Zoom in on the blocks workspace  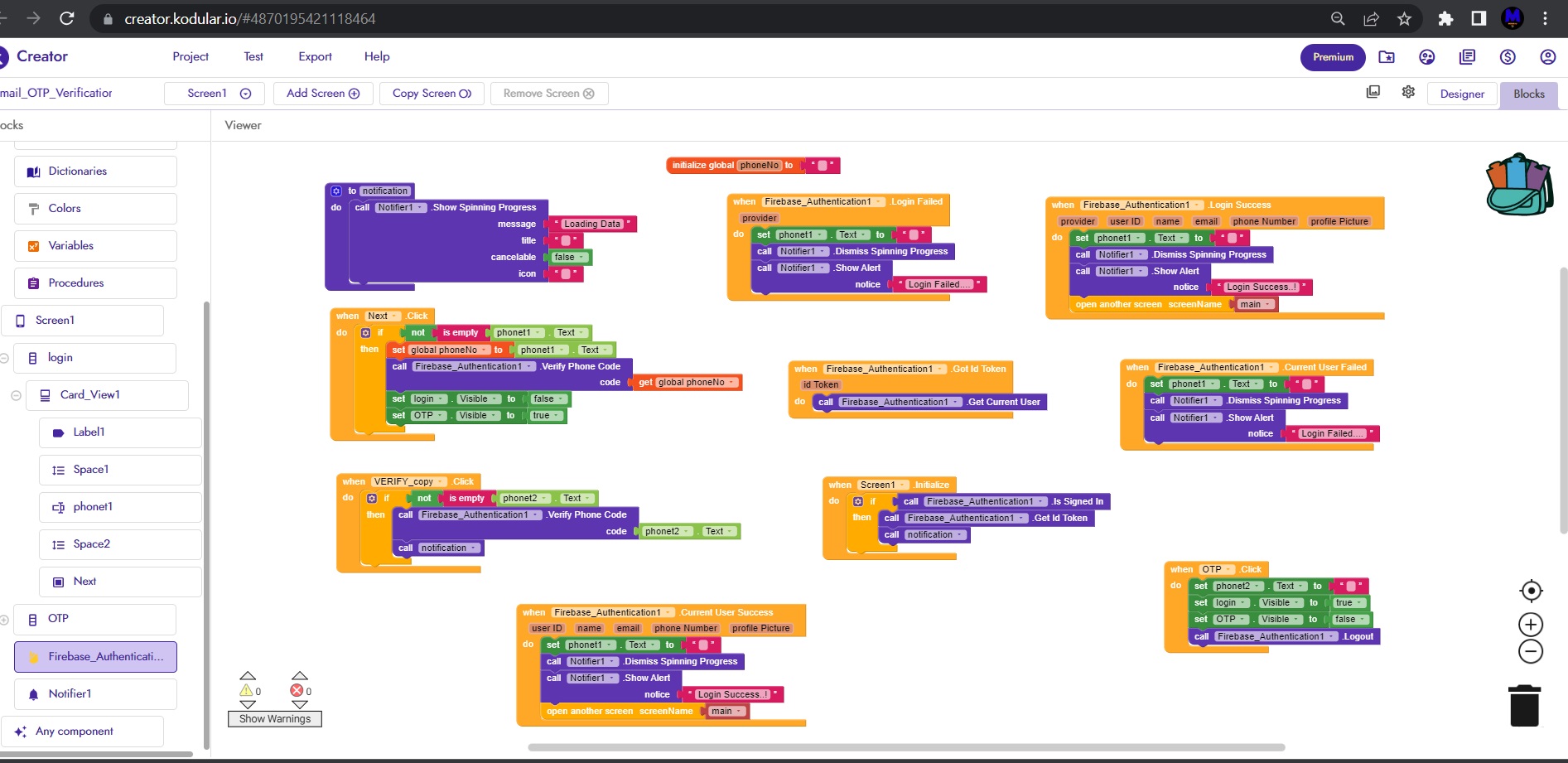[1530, 625]
